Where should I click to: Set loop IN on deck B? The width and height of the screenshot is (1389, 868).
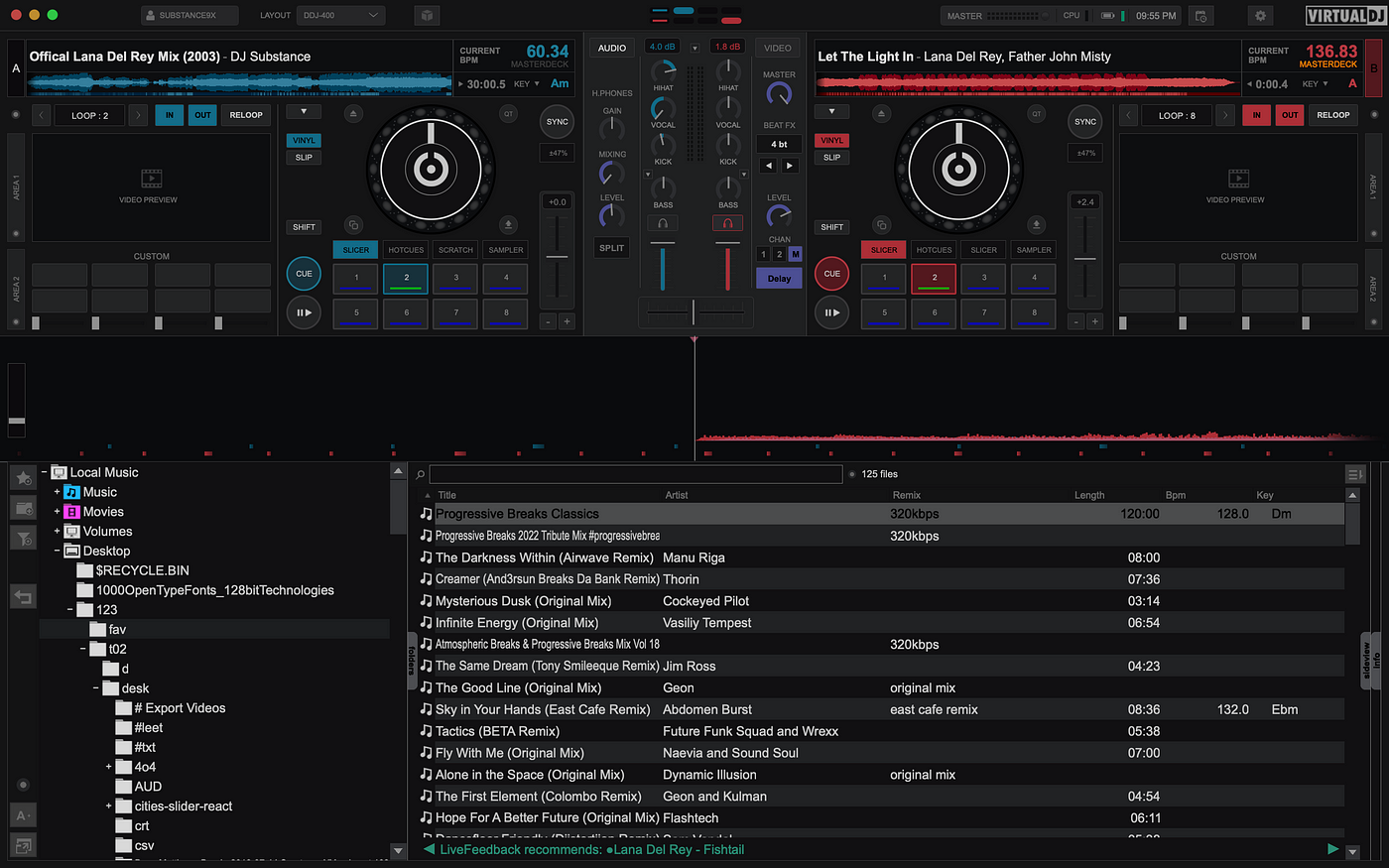pos(1256,115)
